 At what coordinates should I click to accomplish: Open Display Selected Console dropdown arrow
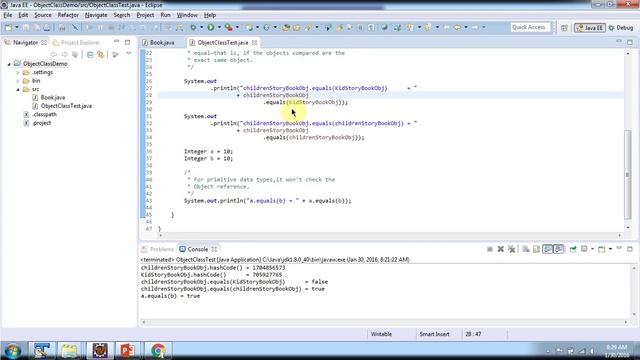[x=592, y=249]
